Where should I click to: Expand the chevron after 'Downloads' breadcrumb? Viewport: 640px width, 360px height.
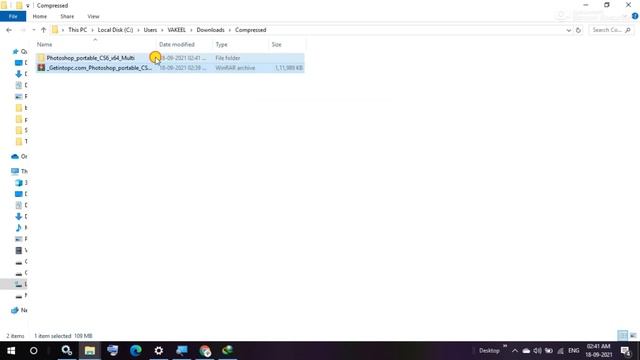tap(230, 30)
